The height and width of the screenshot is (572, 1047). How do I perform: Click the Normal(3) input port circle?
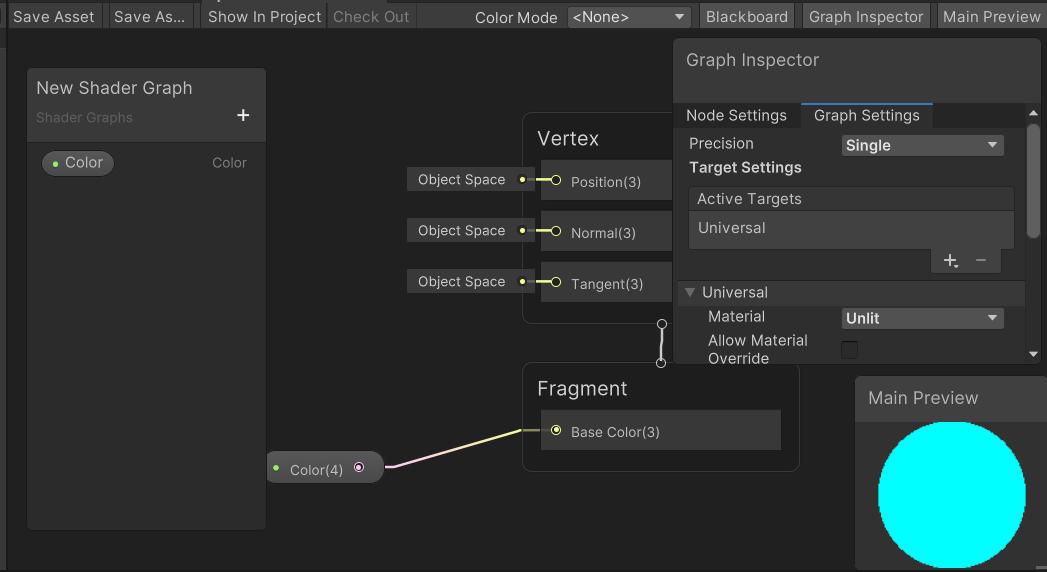pos(556,231)
